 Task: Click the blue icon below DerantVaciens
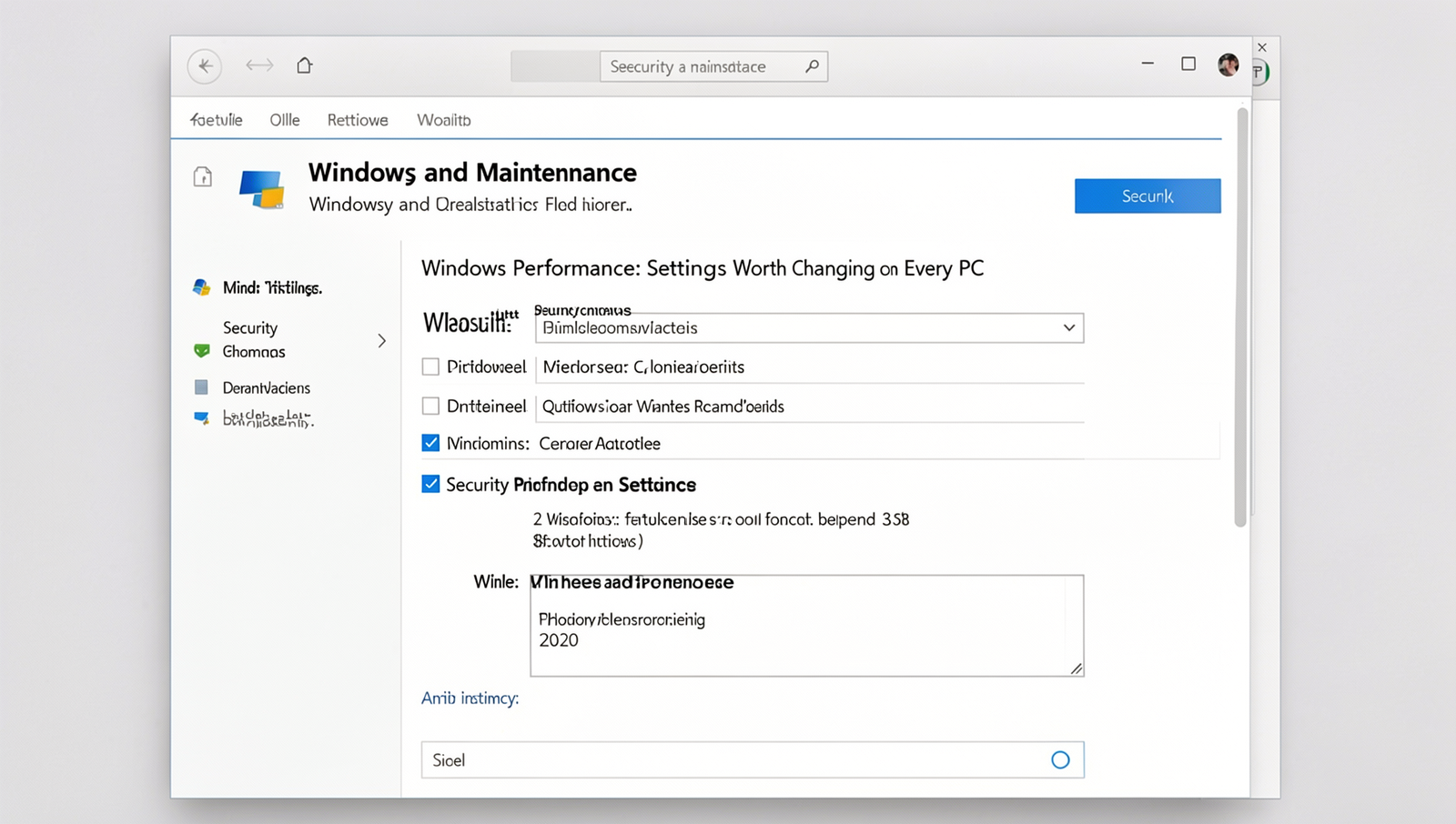[202, 418]
